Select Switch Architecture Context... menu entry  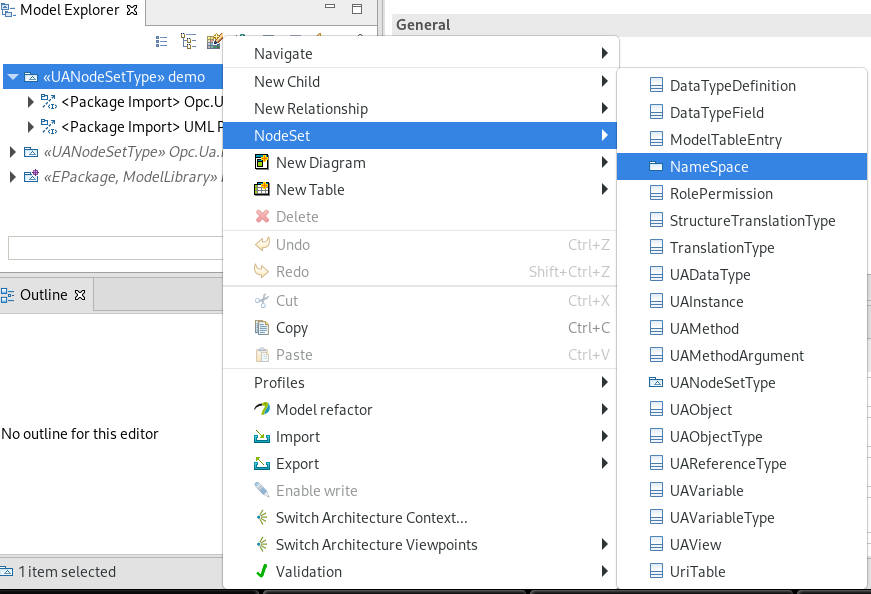click(371, 517)
